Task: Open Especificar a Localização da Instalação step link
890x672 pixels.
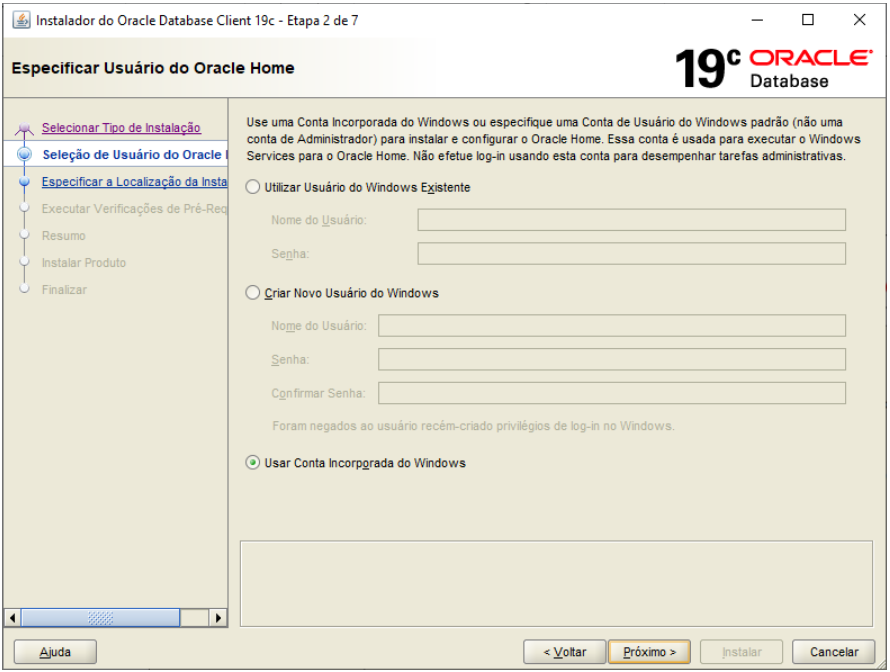Action: 134,182
